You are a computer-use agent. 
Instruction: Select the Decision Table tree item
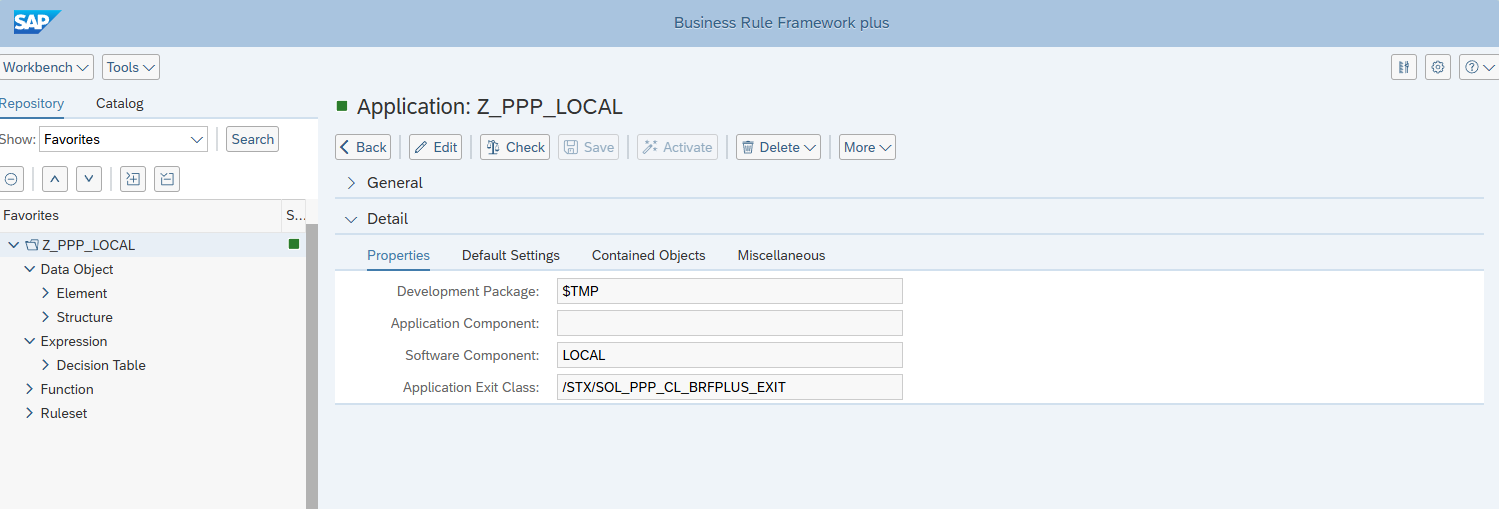(x=101, y=365)
